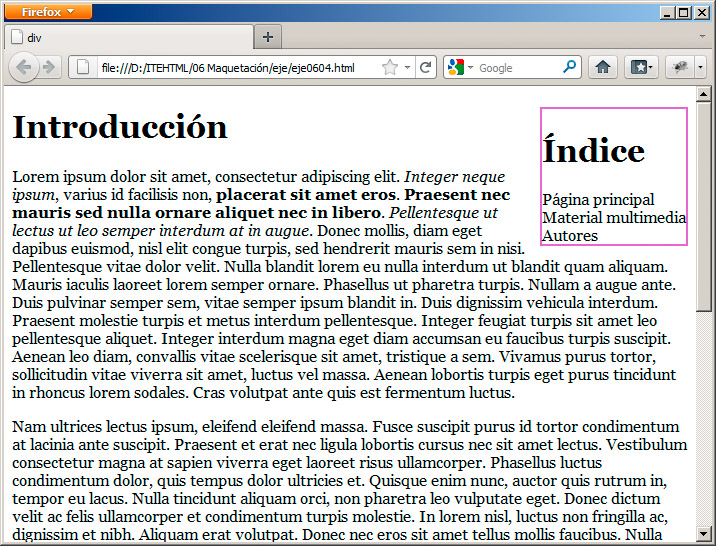Viewport: 716px width, 546px height.
Task: Expand the address bar history dropdown
Action: click(x=407, y=68)
